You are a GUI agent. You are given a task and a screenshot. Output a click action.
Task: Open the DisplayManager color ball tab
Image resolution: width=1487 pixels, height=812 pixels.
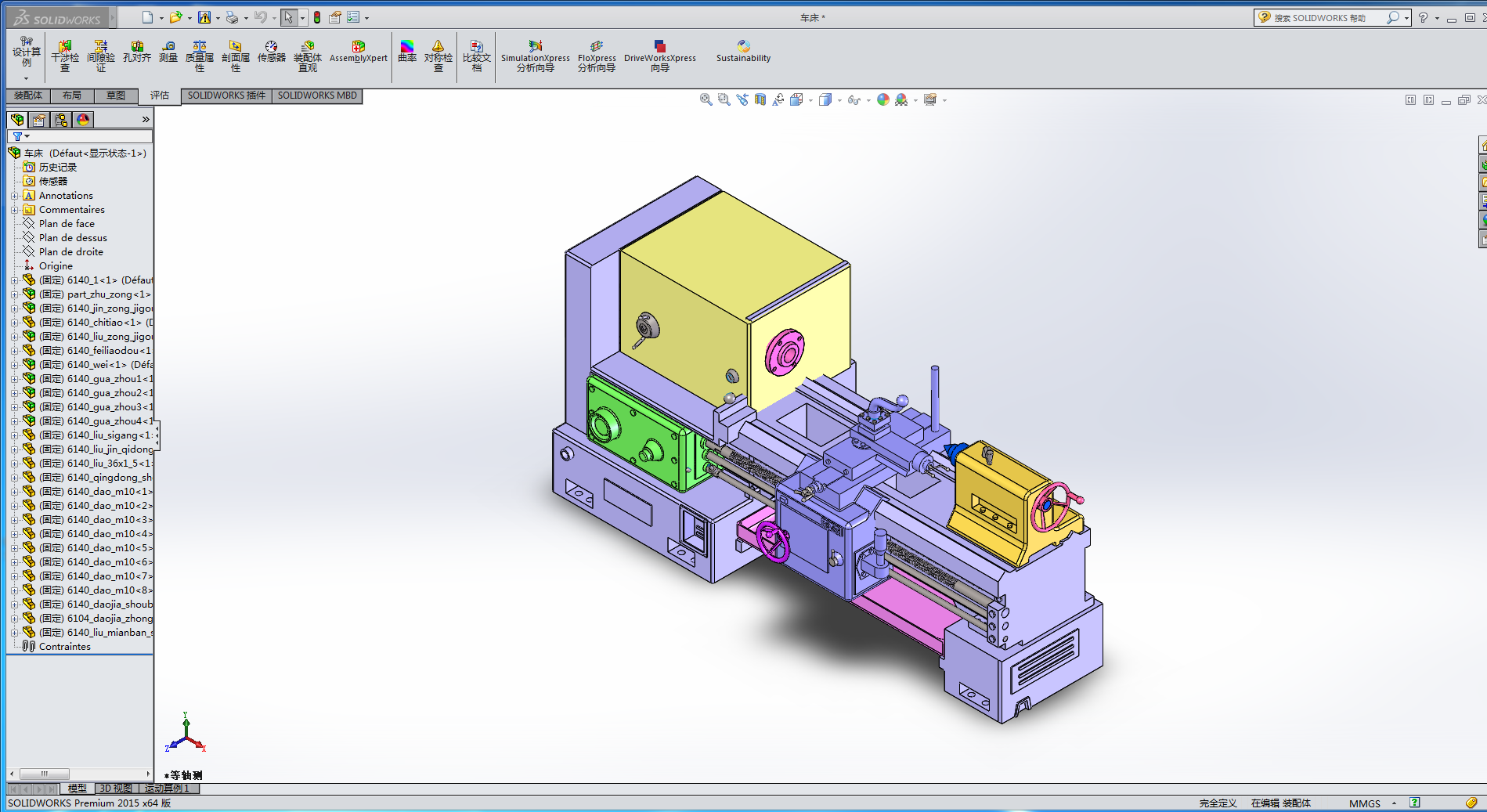tap(83, 120)
